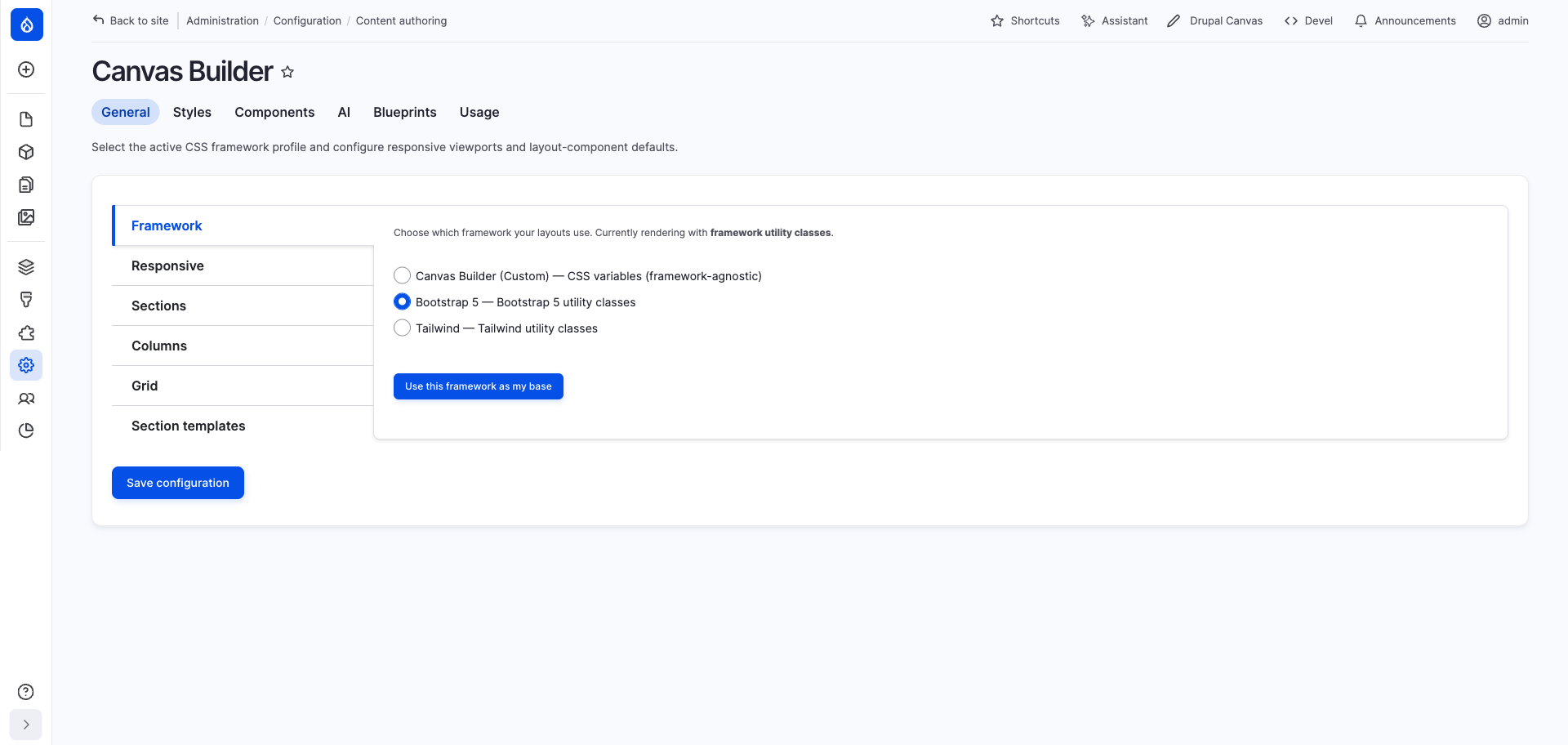
Task: Click the star next to Canvas Builder title
Action: (x=287, y=72)
